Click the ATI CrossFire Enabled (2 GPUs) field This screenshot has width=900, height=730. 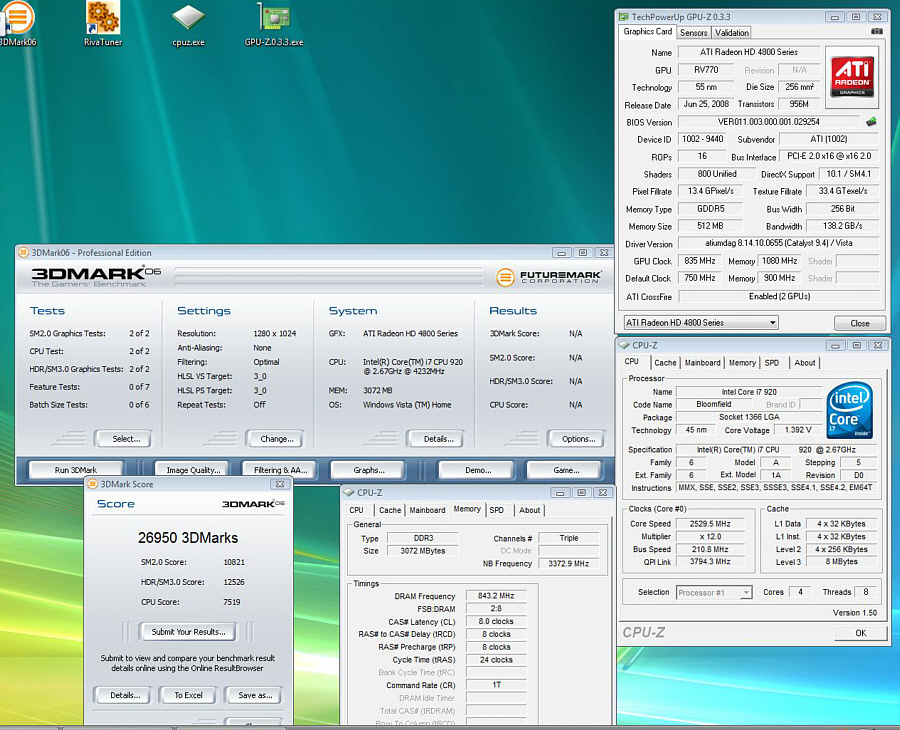[x=779, y=296]
